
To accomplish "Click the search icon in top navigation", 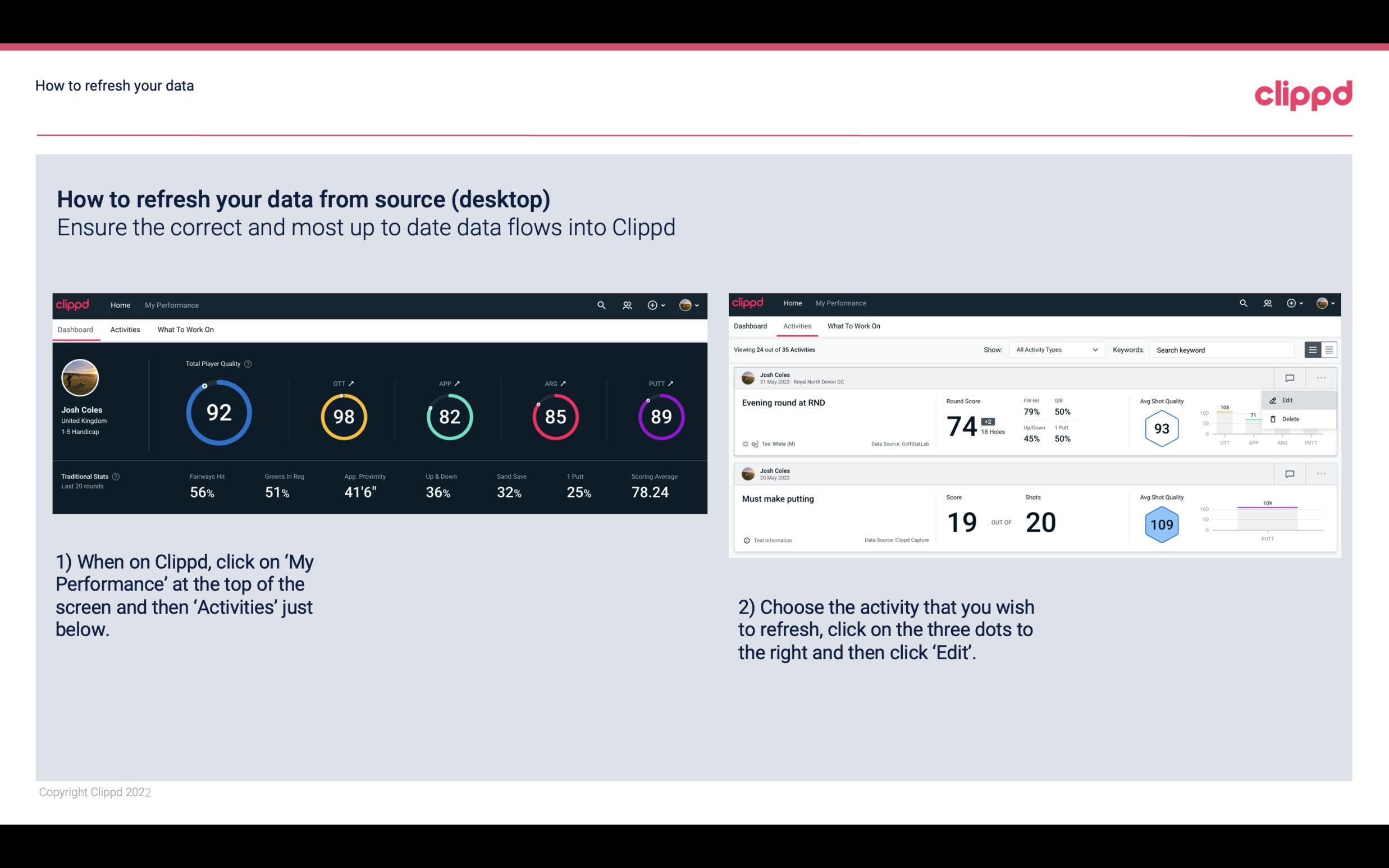I will point(600,304).
